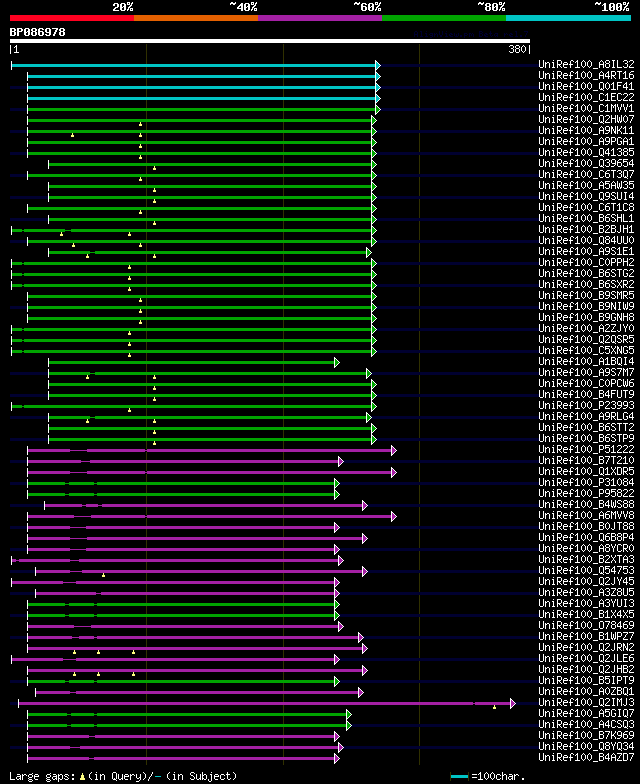Click the purple alignment bar of UniRef100_Q2IMJ3
This screenshot has width=640, height=784.
(x=264, y=704)
